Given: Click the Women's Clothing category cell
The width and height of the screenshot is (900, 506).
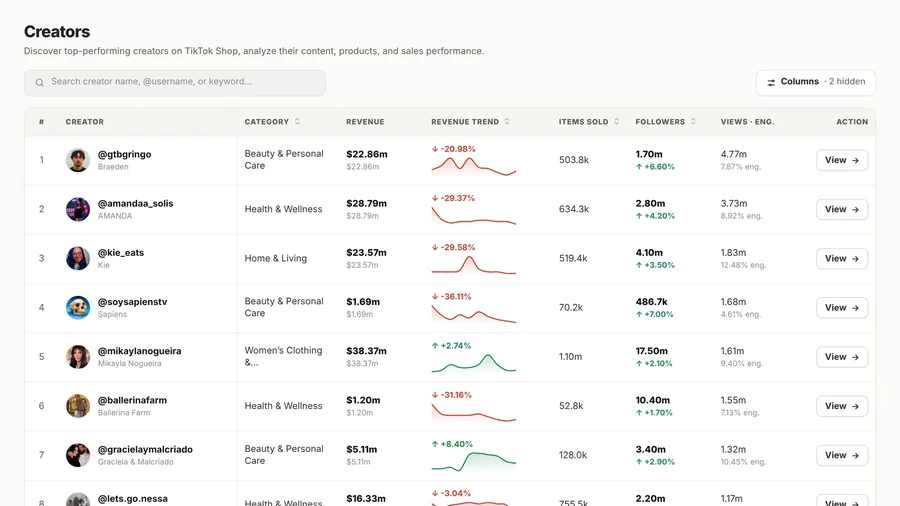Looking at the screenshot, I should coord(284,356).
